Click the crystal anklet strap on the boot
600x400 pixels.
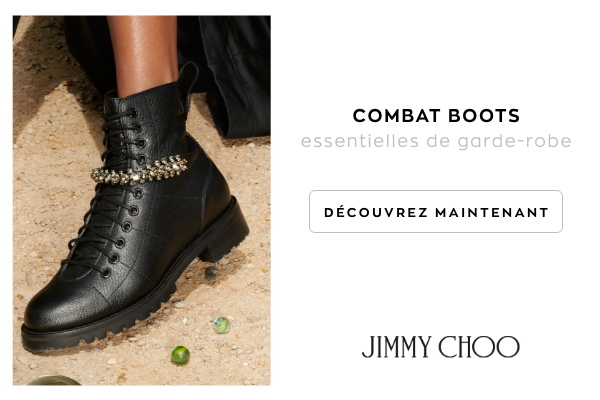[x=140, y=171]
